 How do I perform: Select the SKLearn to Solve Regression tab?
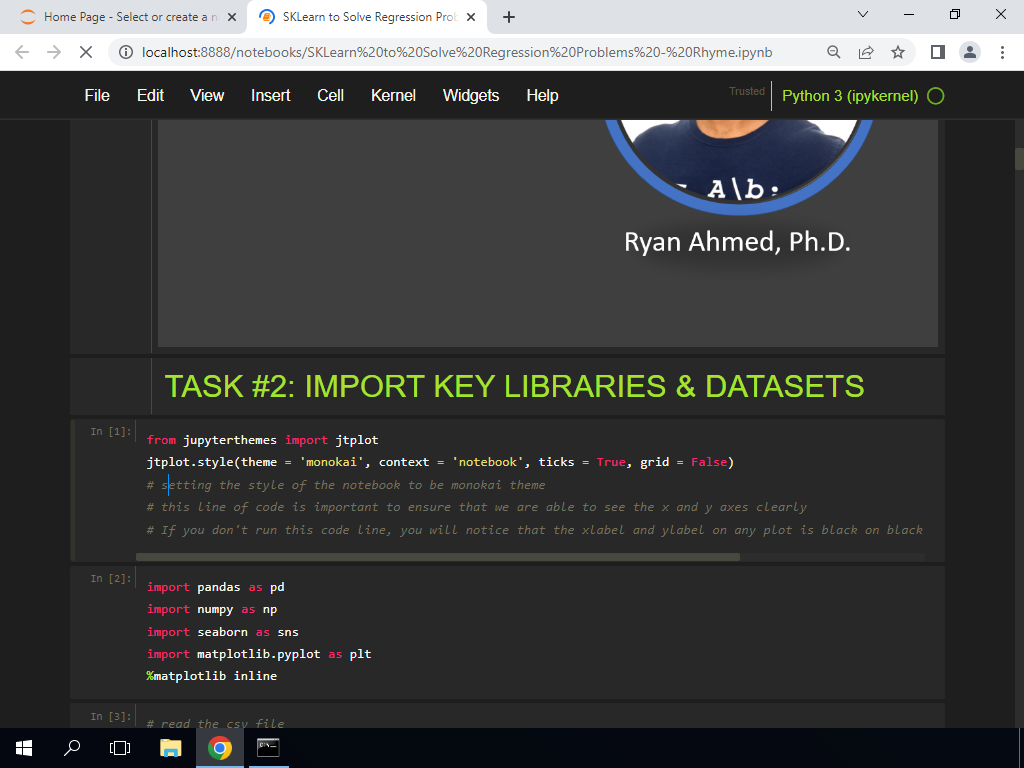(x=366, y=17)
